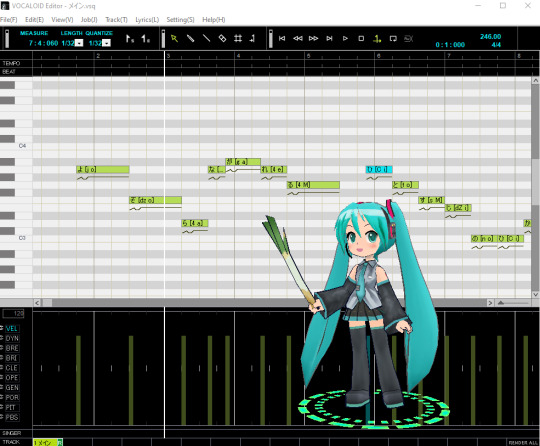Toggle the auto-scroll note icon in toolbar

pyautogui.click(x=252, y=39)
